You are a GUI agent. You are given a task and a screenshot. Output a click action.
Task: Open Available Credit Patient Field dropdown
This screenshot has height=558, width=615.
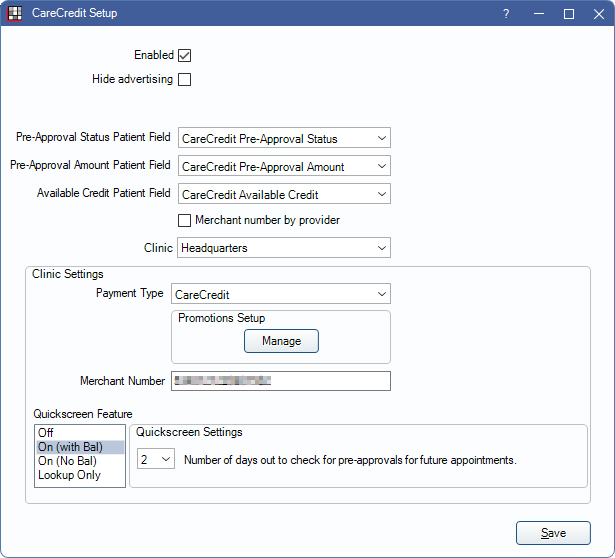(x=284, y=194)
